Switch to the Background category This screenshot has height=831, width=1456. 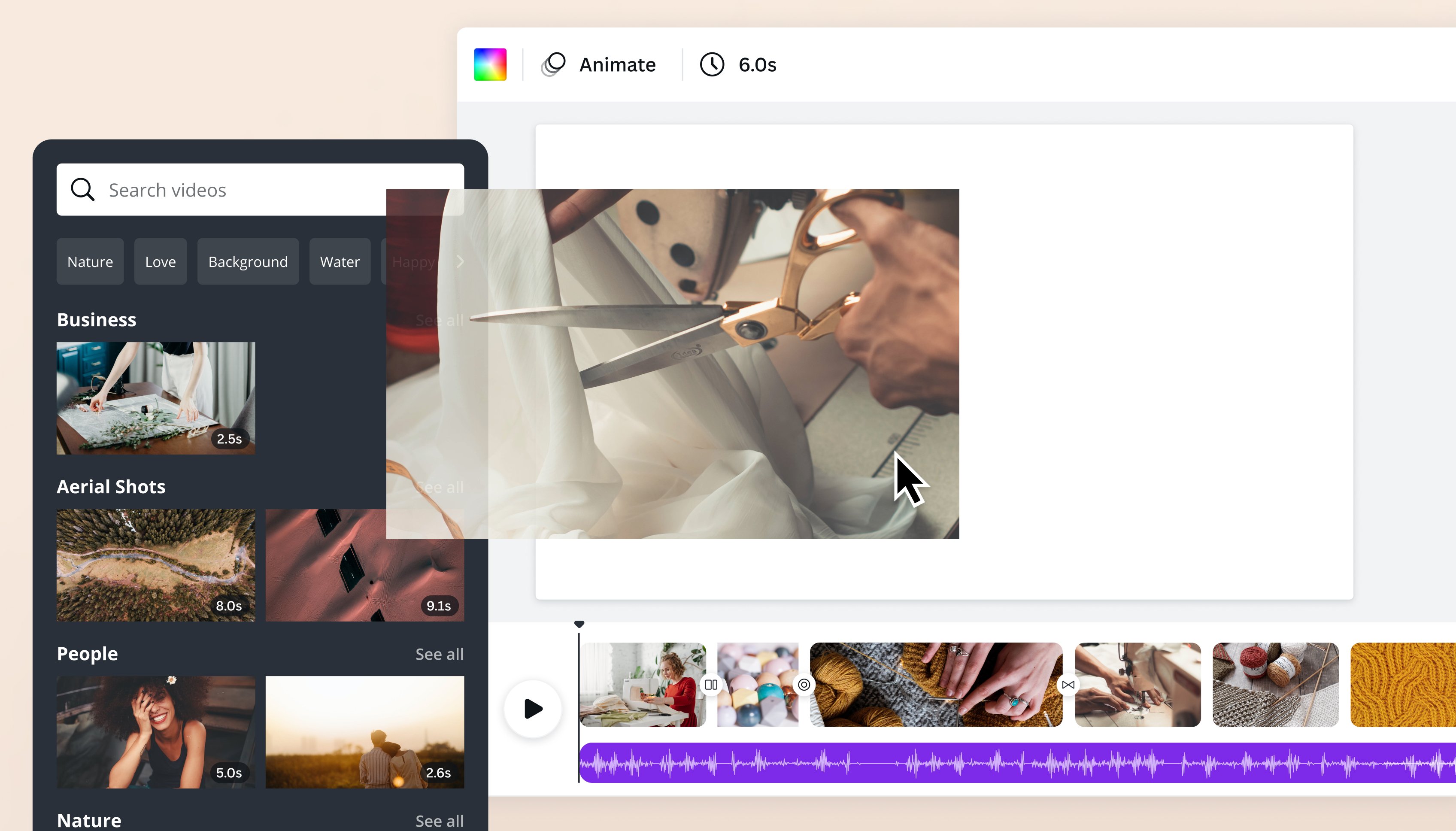coord(248,261)
